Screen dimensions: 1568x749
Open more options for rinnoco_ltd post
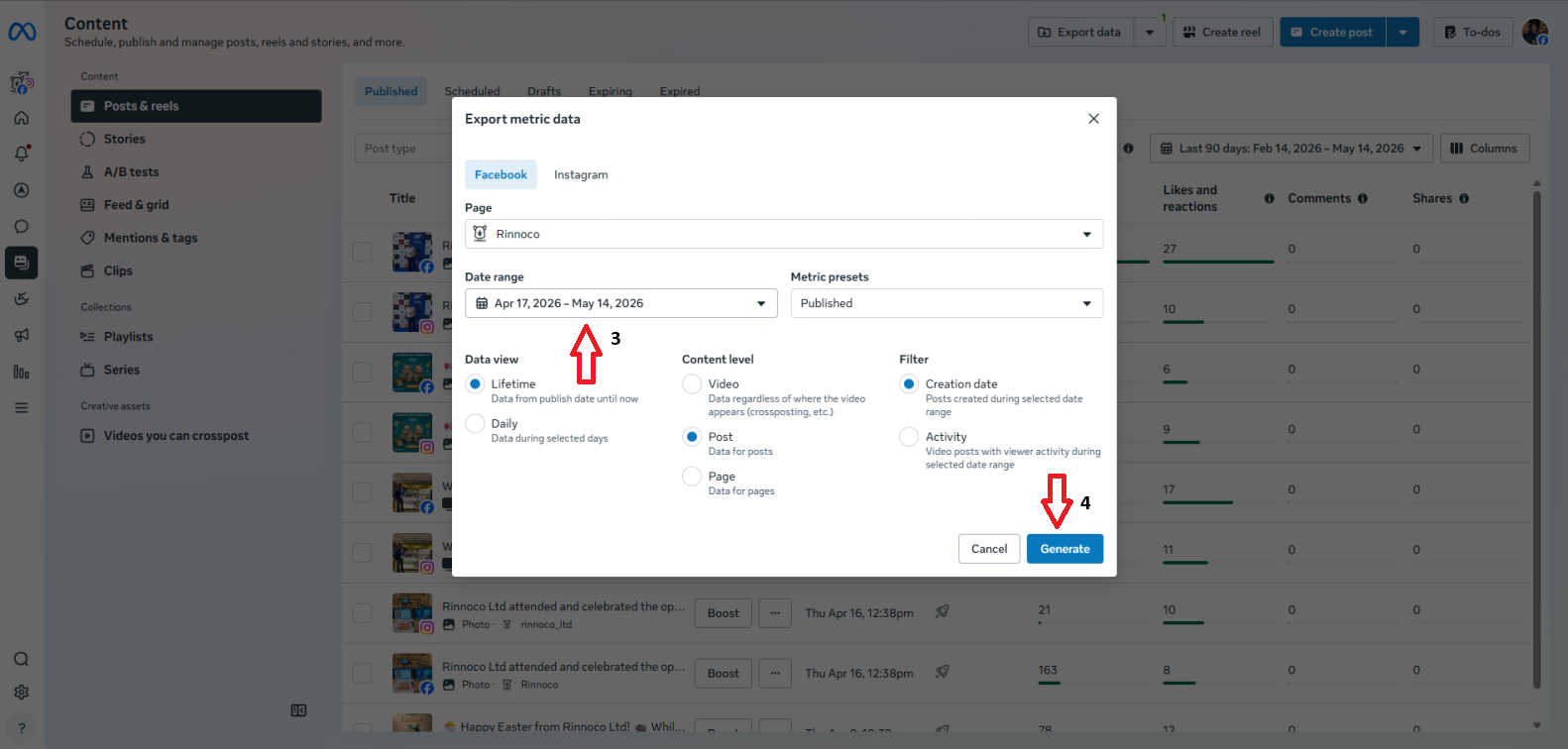tap(775, 613)
